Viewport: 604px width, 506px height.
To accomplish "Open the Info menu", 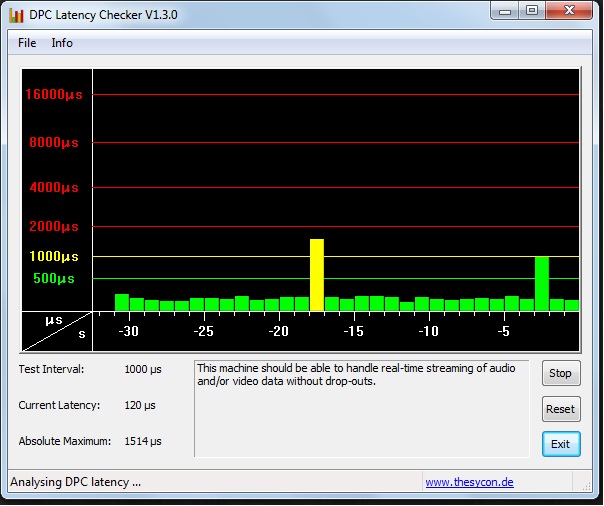I will 62,43.
